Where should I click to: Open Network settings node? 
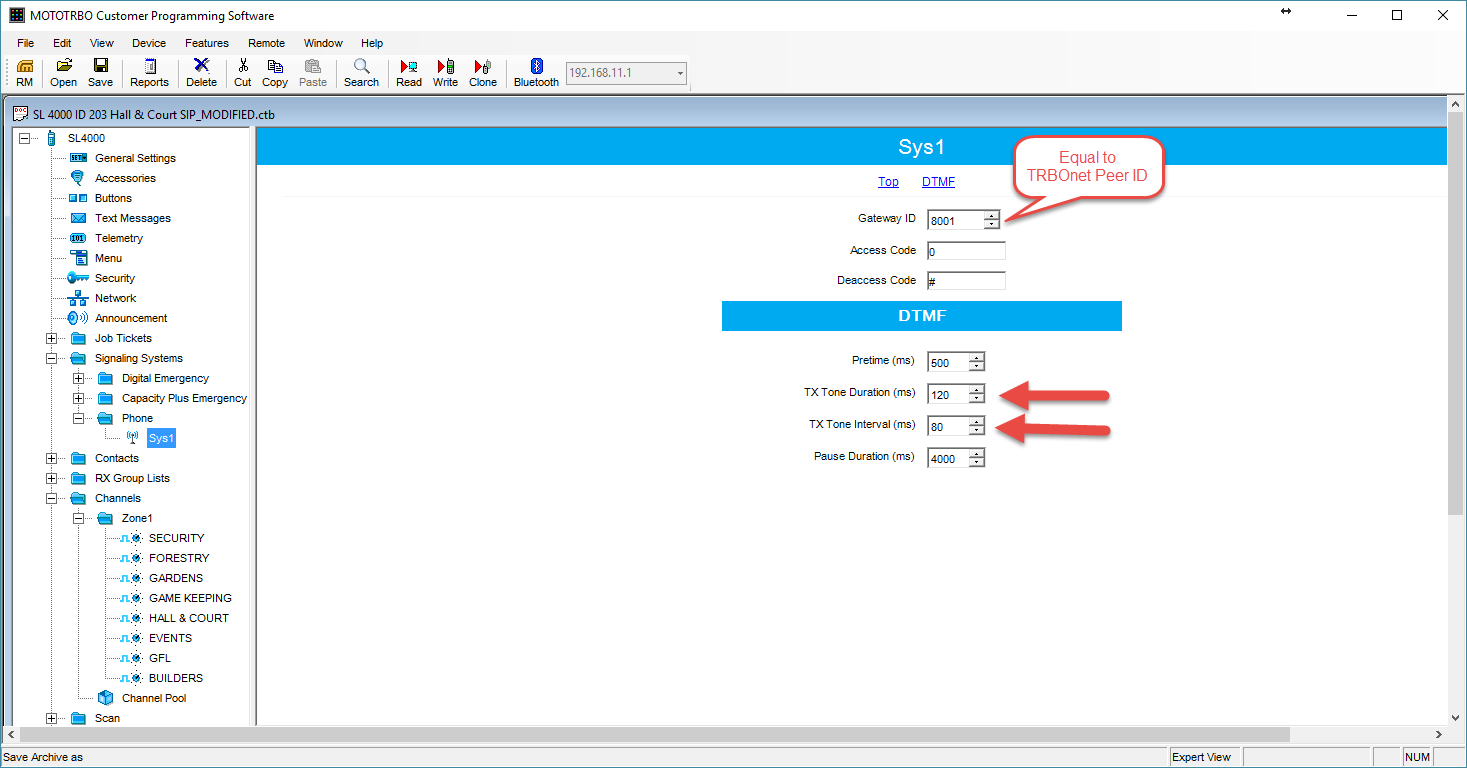click(x=115, y=298)
